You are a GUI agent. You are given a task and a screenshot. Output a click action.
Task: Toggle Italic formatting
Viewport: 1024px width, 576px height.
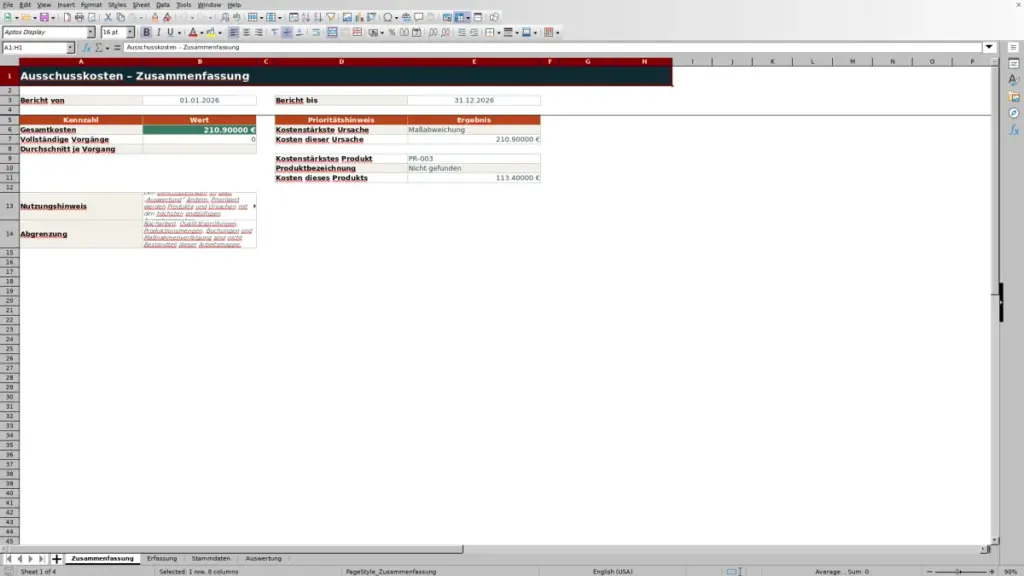[x=158, y=33]
